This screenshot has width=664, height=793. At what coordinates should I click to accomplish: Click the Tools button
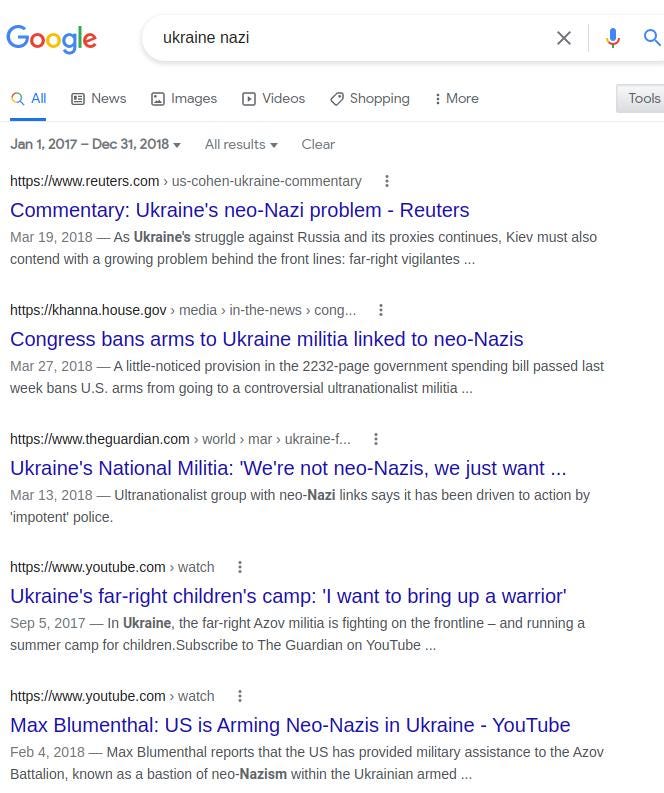point(640,98)
